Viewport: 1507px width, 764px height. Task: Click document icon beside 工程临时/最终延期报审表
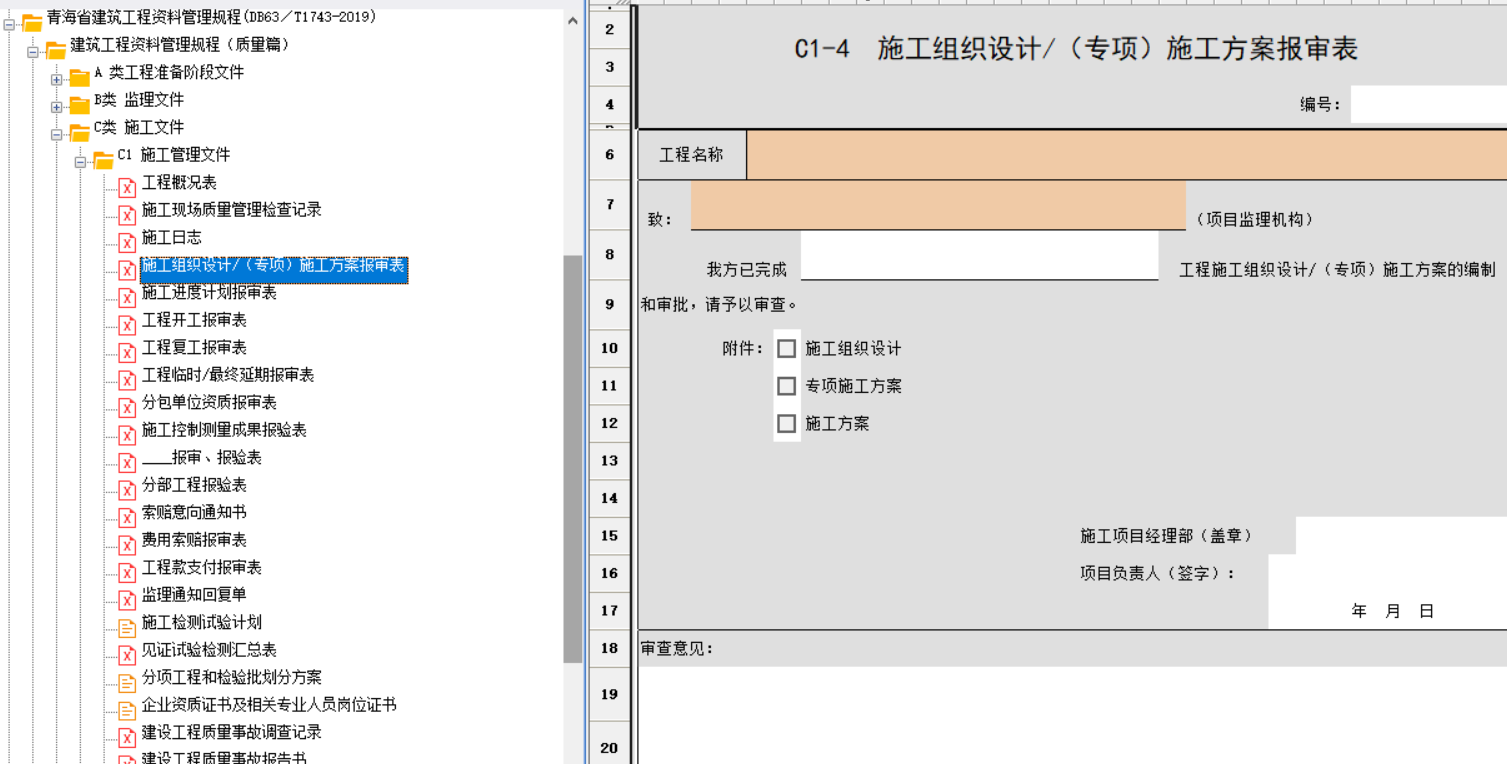pos(127,379)
